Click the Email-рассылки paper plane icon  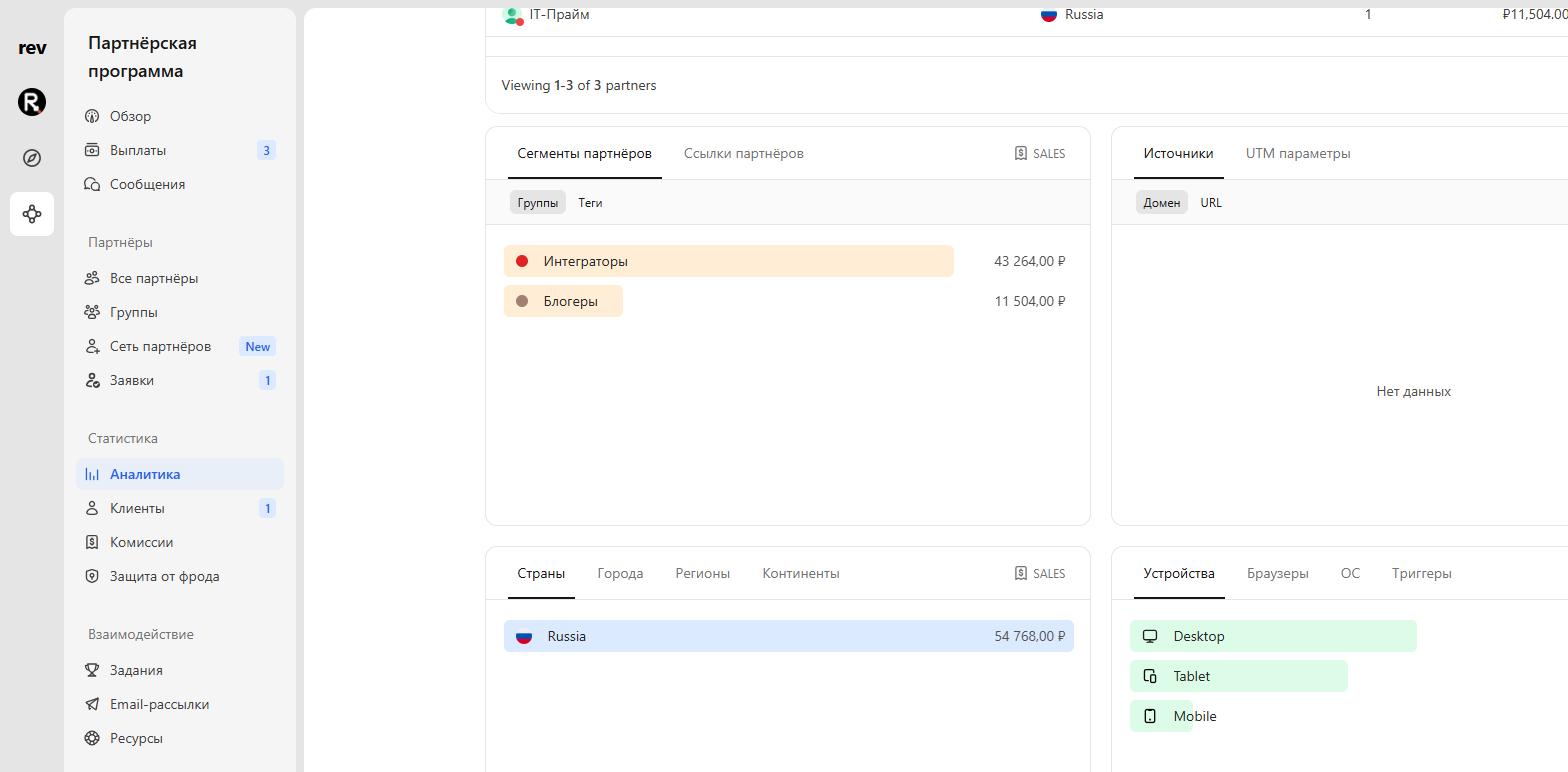click(x=92, y=704)
